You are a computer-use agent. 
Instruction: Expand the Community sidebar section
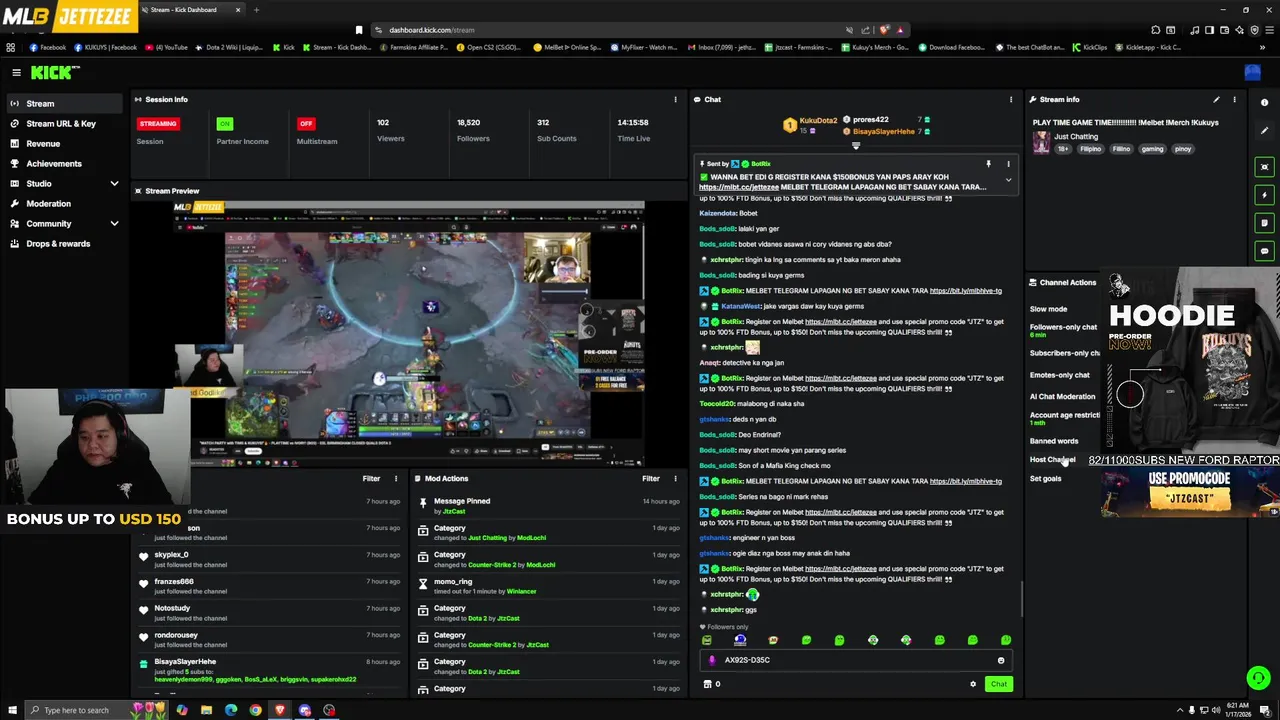tap(114, 224)
